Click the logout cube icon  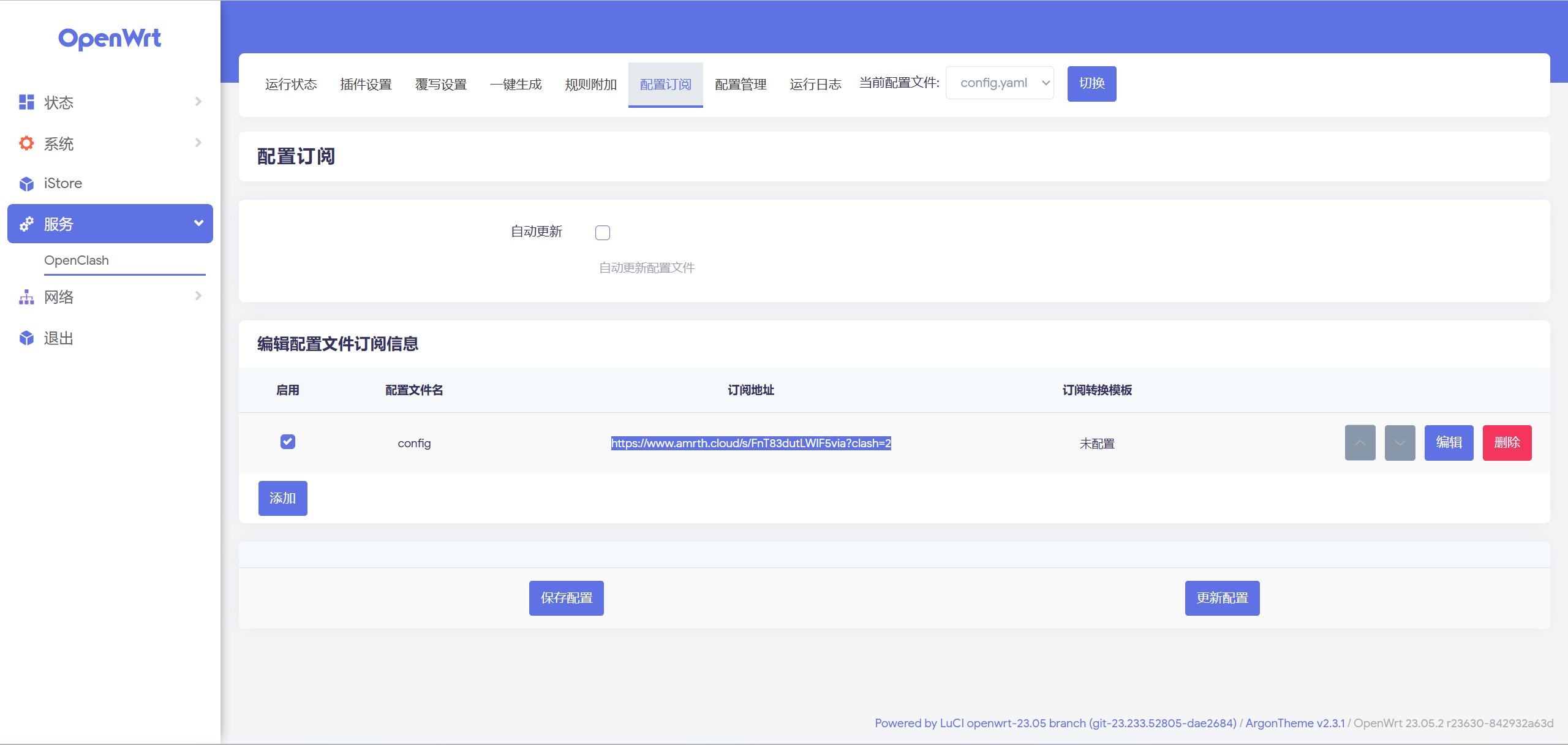click(26, 338)
